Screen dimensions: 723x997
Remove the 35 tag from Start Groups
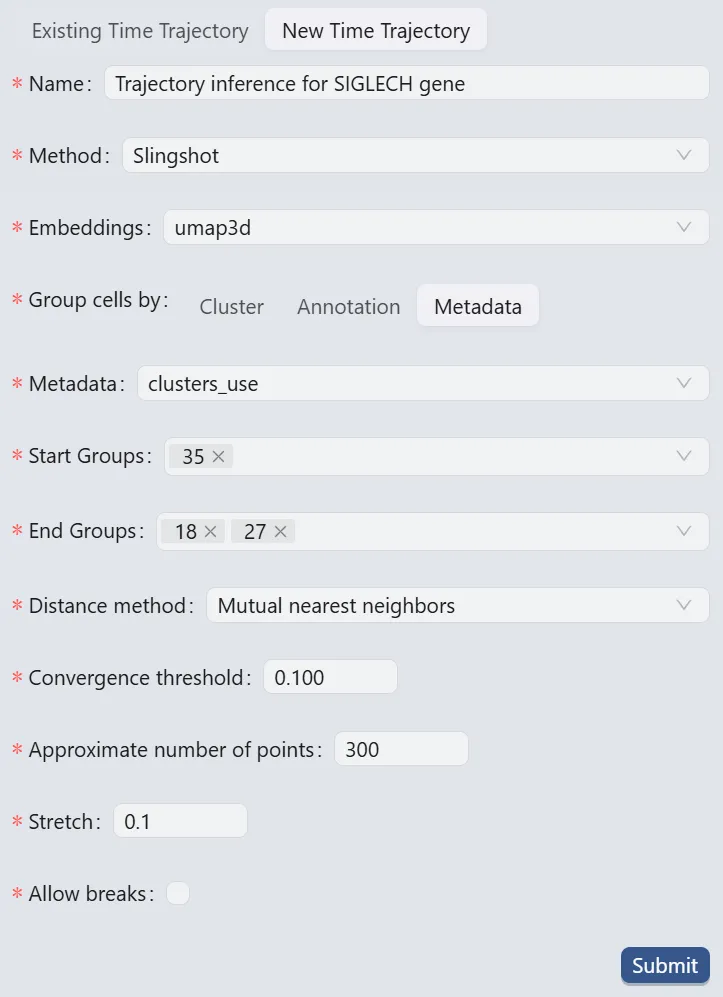pyautogui.click(x=219, y=457)
